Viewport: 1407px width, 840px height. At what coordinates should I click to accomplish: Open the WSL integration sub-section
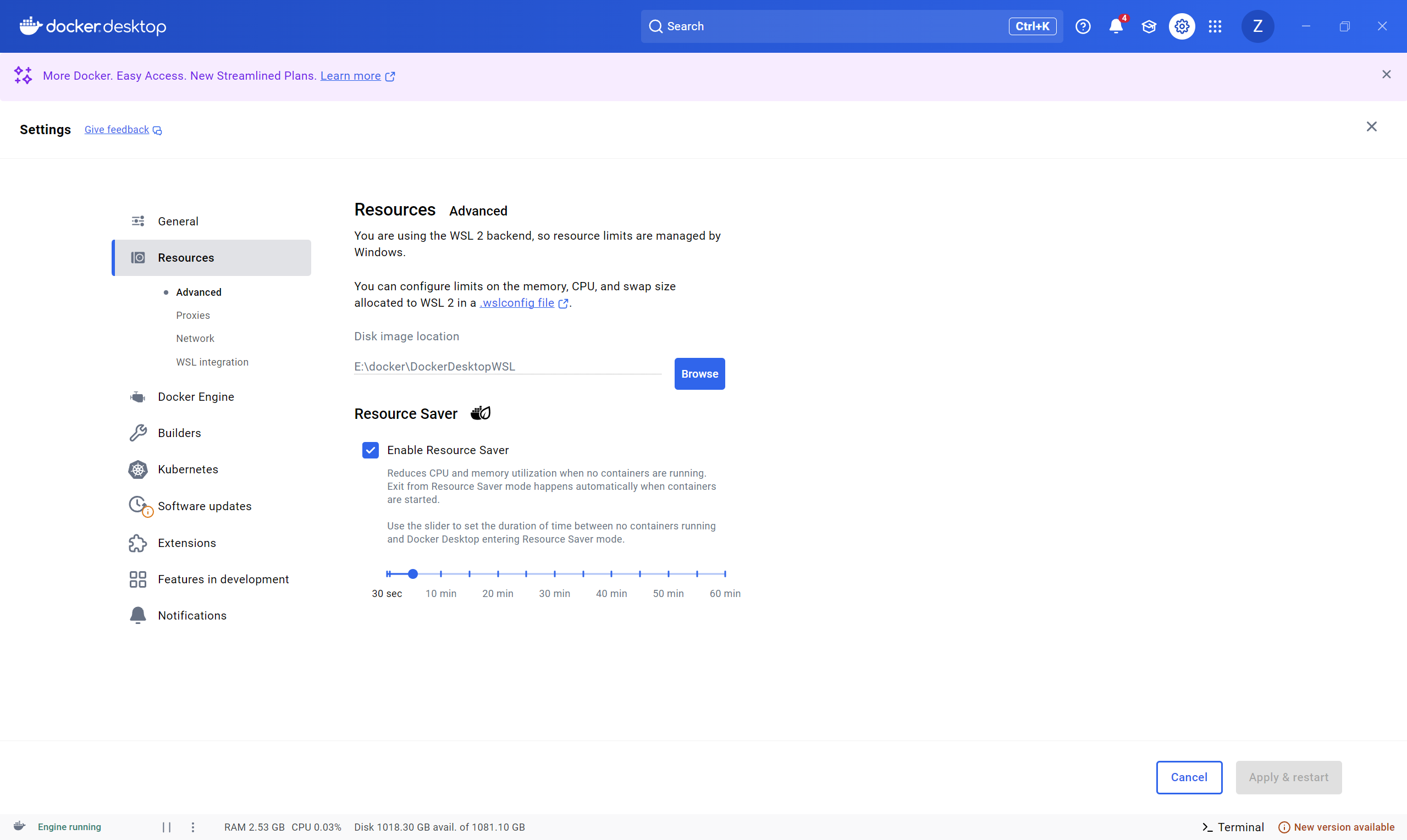[x=212, y=362]
